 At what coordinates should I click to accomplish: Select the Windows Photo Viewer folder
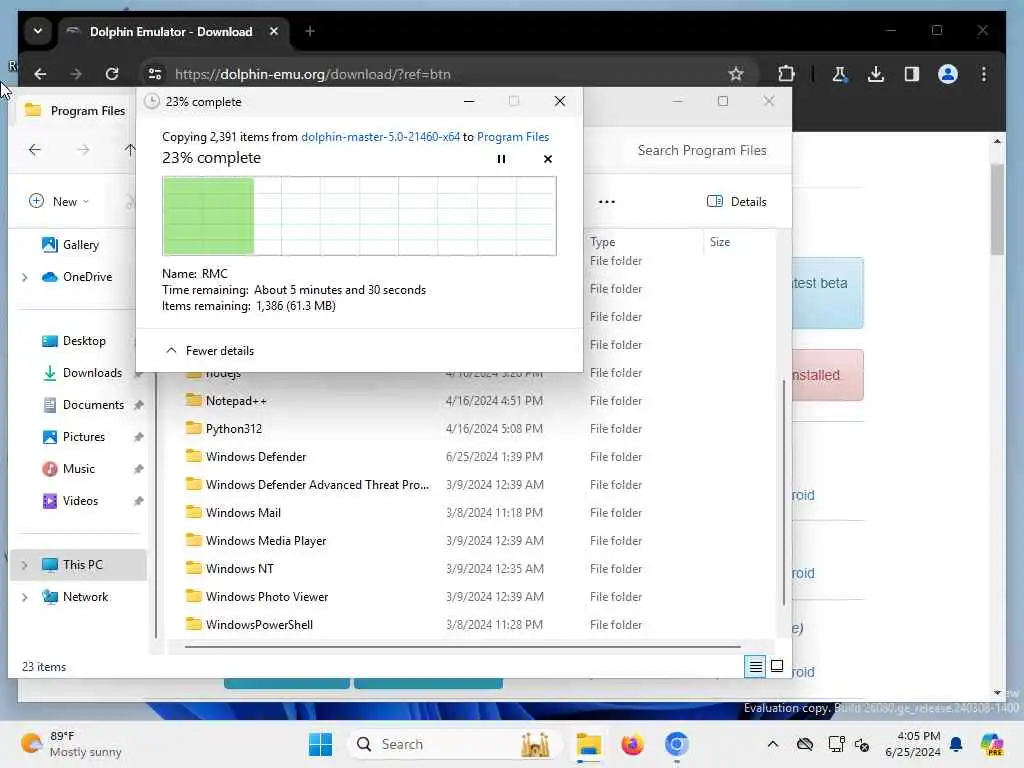pyautogui.click(x=266, y=597)
